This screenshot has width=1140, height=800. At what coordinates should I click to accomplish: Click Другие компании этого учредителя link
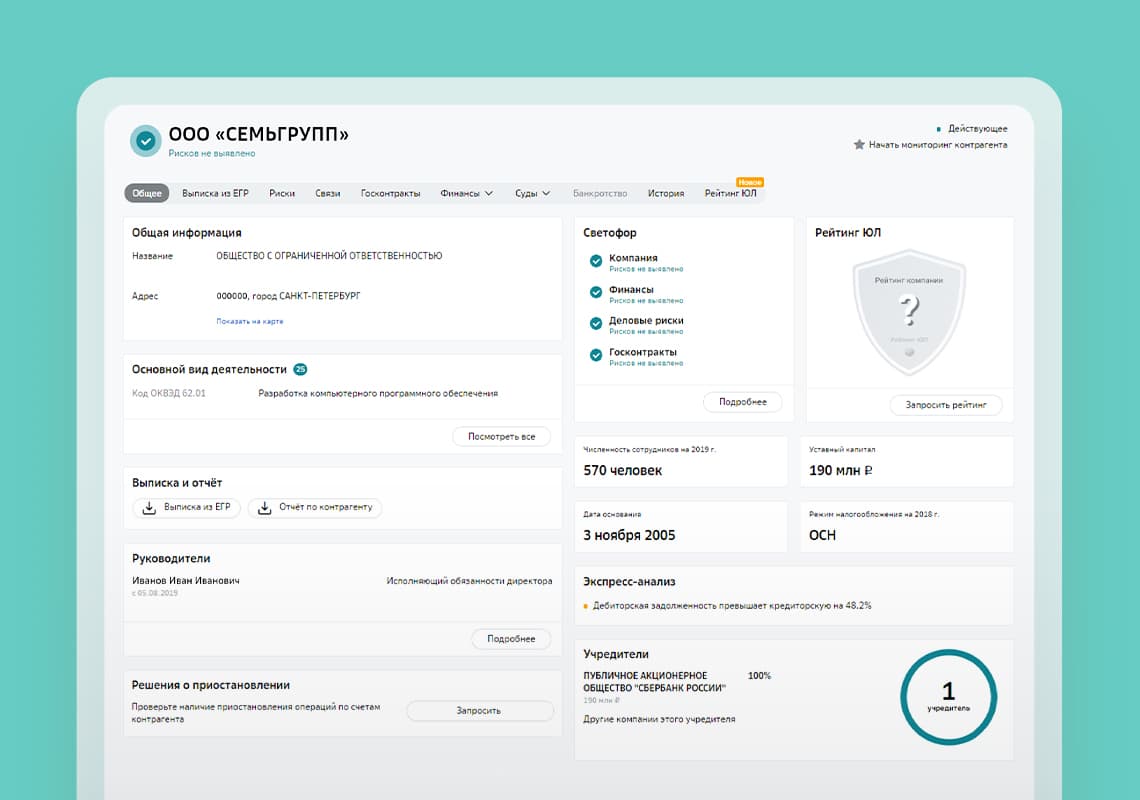tap(659, 719)
